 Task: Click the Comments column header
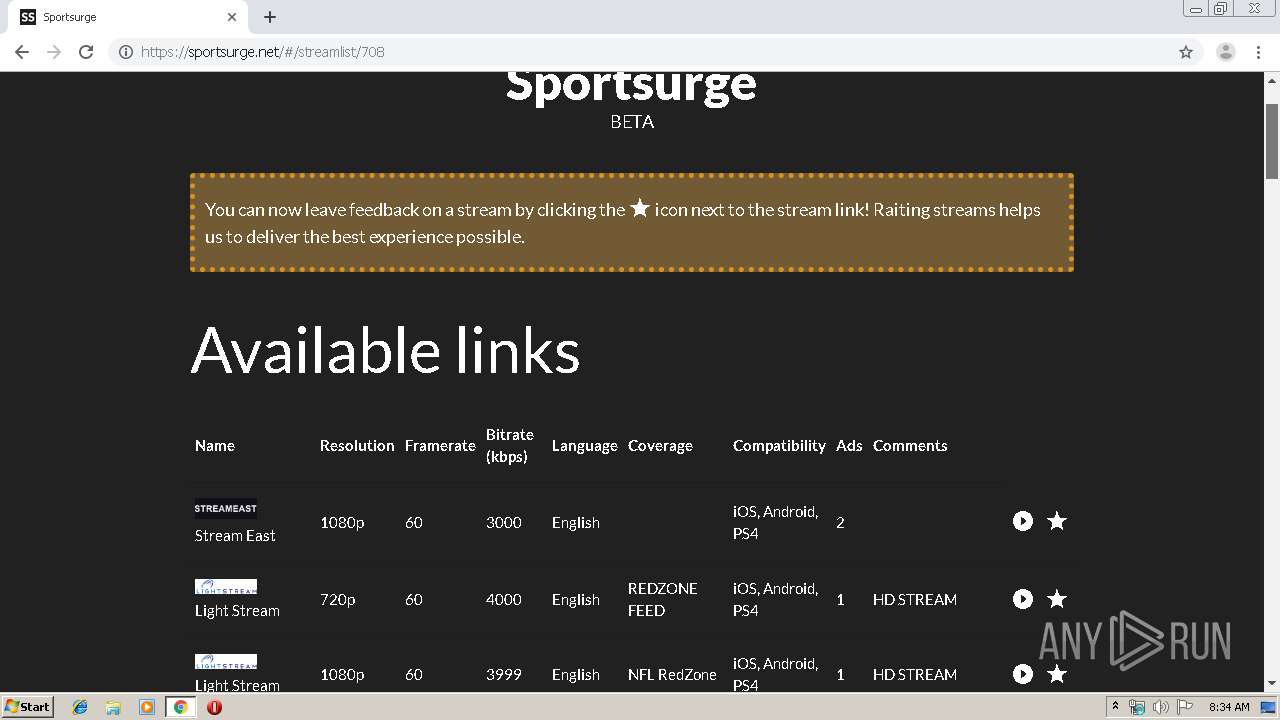910,446
